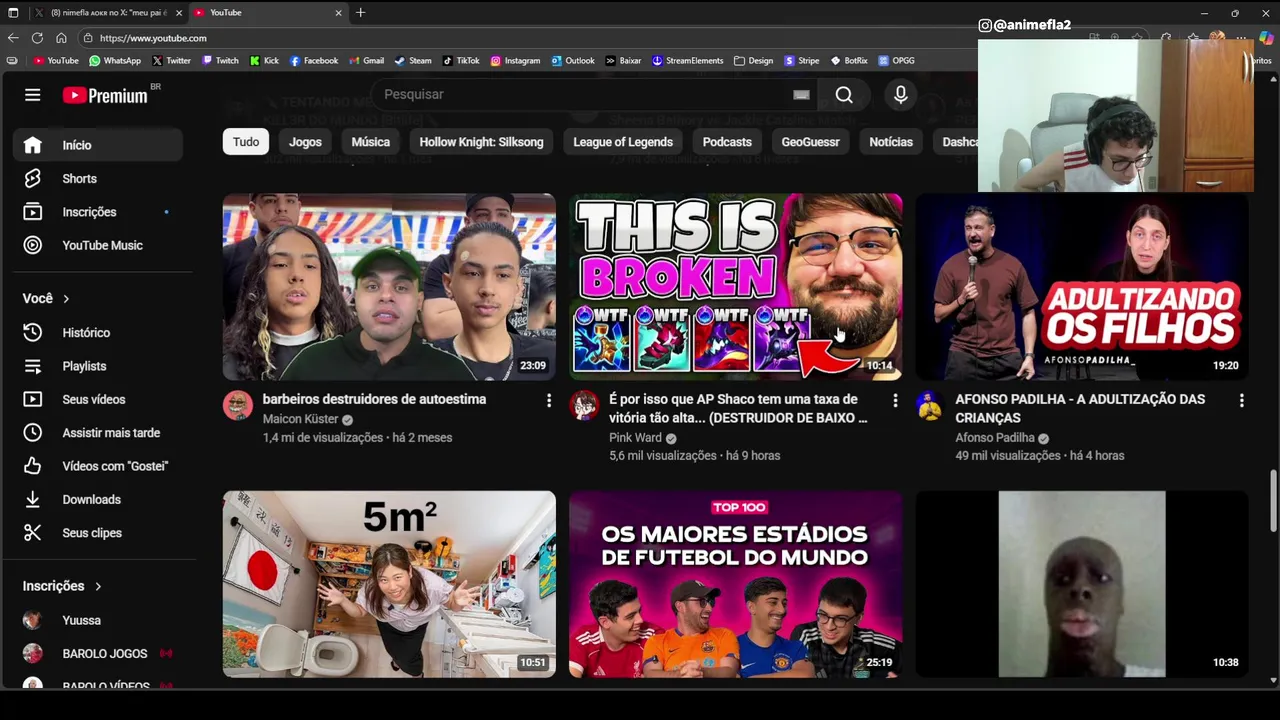Open Inscrições in the sidebar
Screen dimensions: 1280x720
[x=98, y=212]
